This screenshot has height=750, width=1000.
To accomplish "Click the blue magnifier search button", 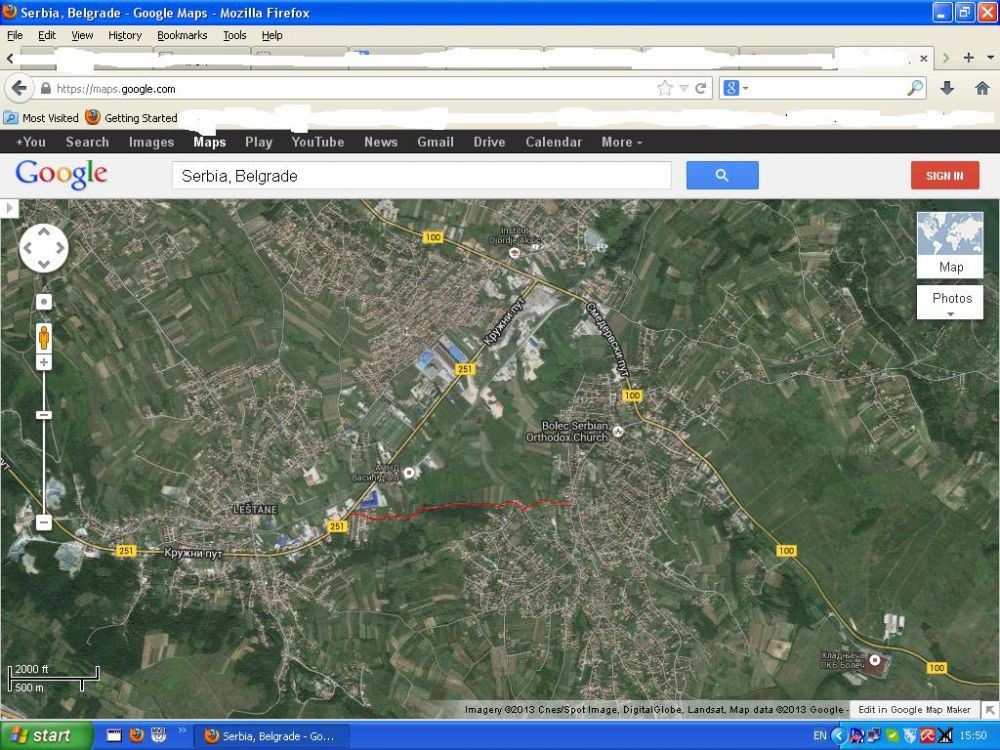I will click(722, 175).
